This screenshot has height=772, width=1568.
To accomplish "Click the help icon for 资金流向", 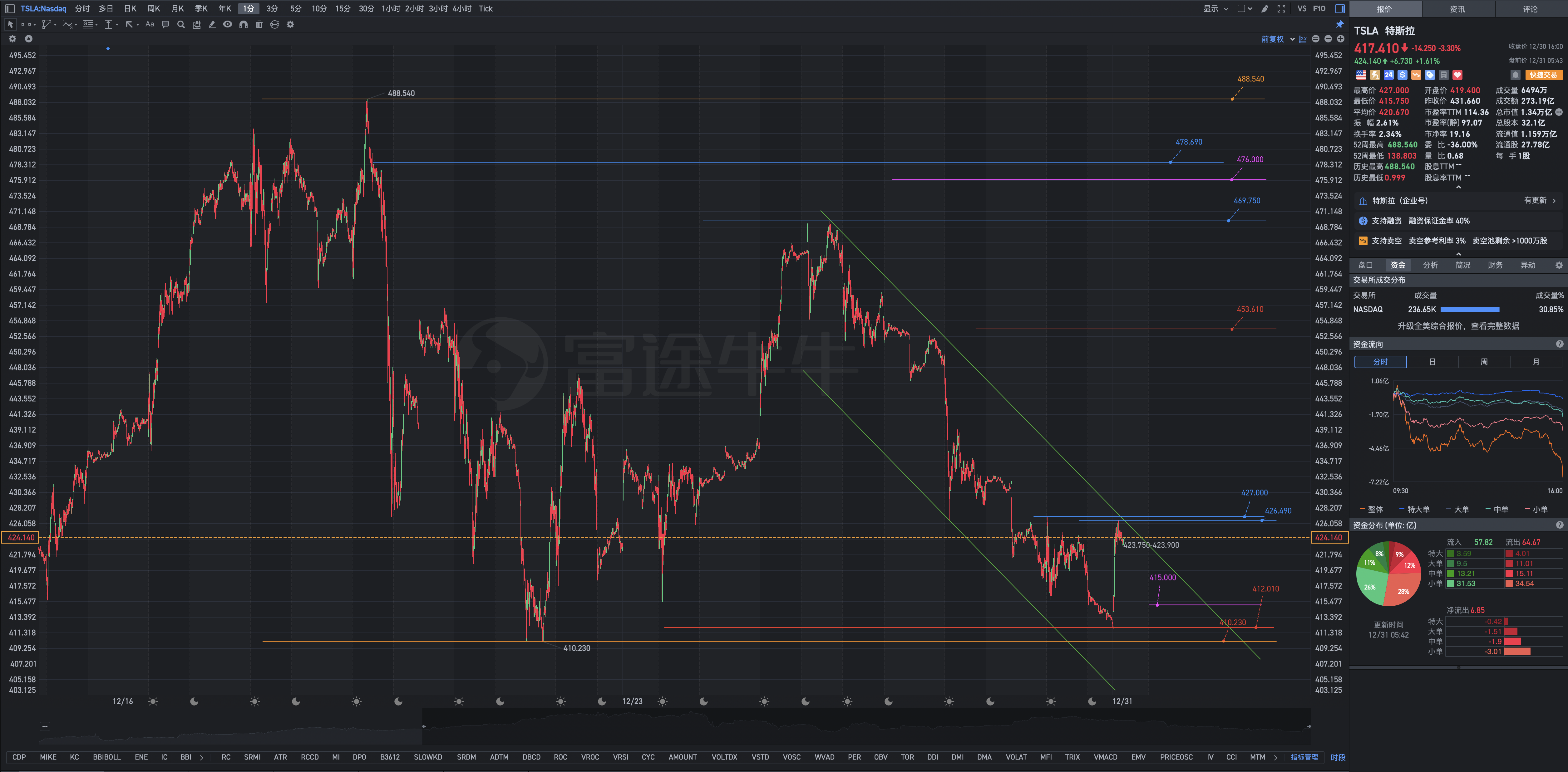I will click(x=1560, y=344).
